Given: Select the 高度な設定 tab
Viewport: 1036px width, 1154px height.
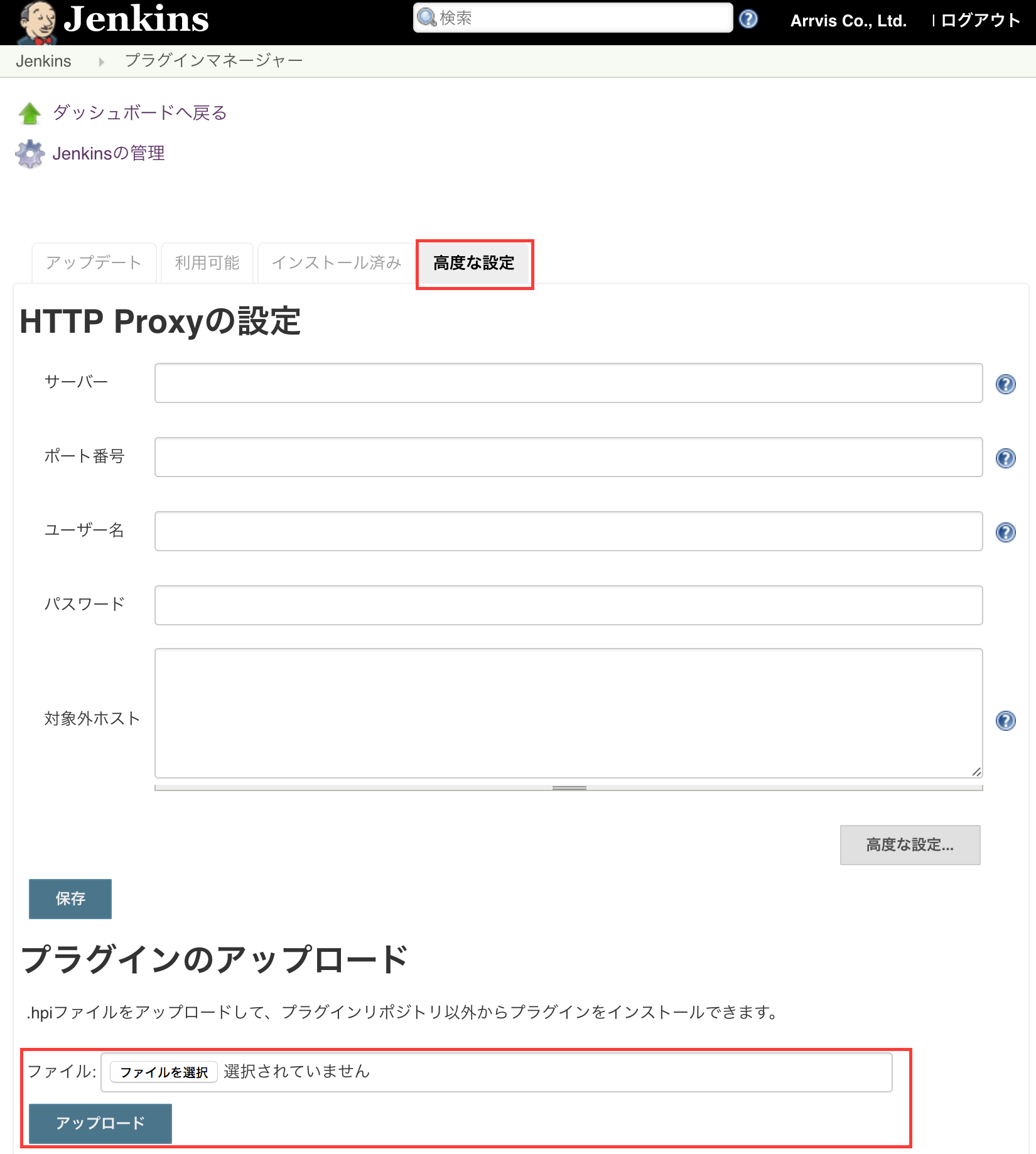Looking at the screenshot, I should pyautogui.click(x=474, y=263).
